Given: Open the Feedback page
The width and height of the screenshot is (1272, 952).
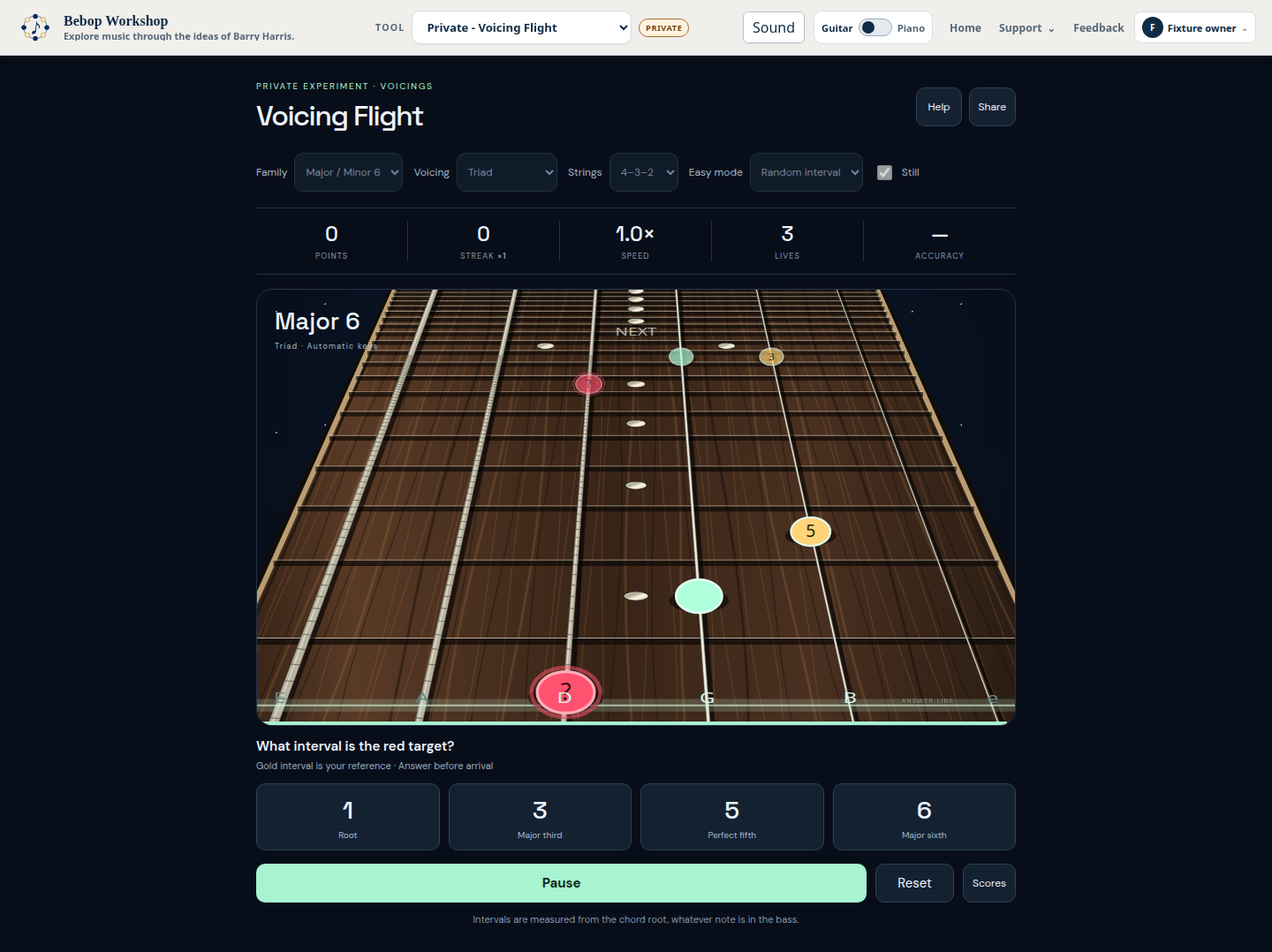Looking at the screenshot, I should click(x=1099, y=28).
